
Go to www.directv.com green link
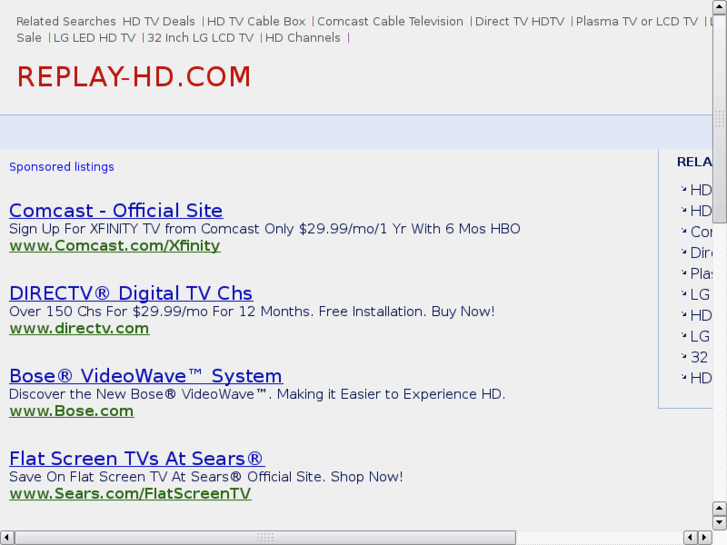79,328
